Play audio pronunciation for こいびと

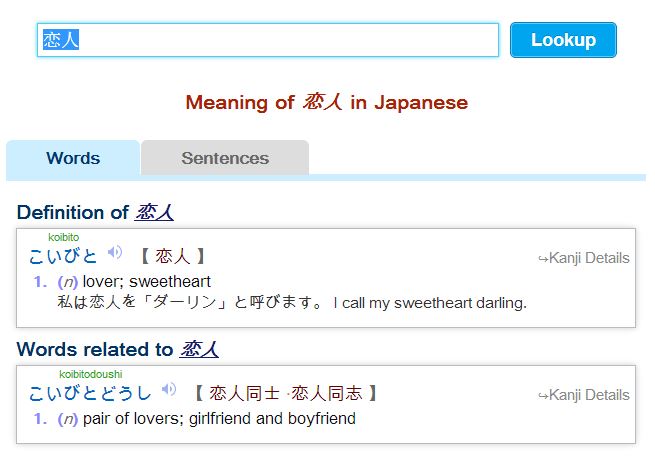115,254
